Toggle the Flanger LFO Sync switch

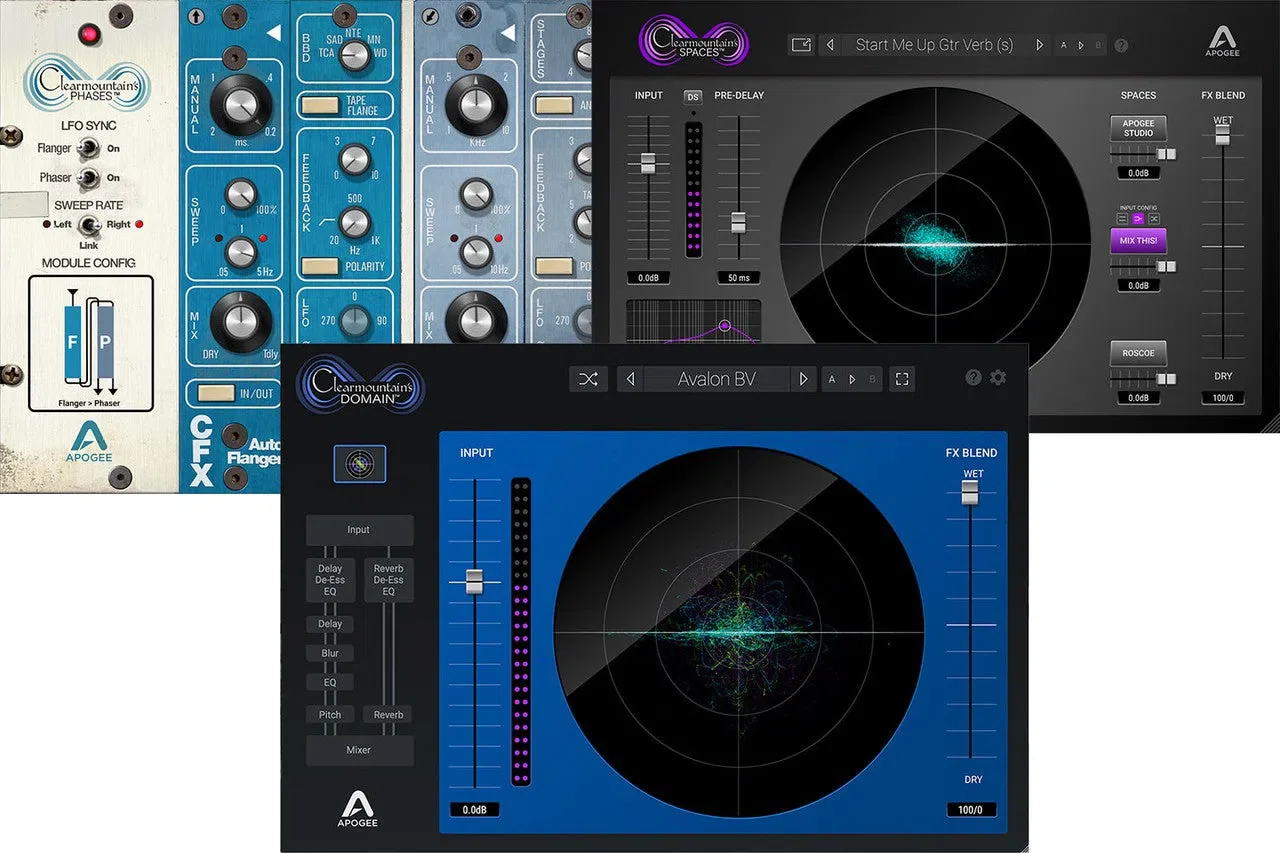click(90, 149)
